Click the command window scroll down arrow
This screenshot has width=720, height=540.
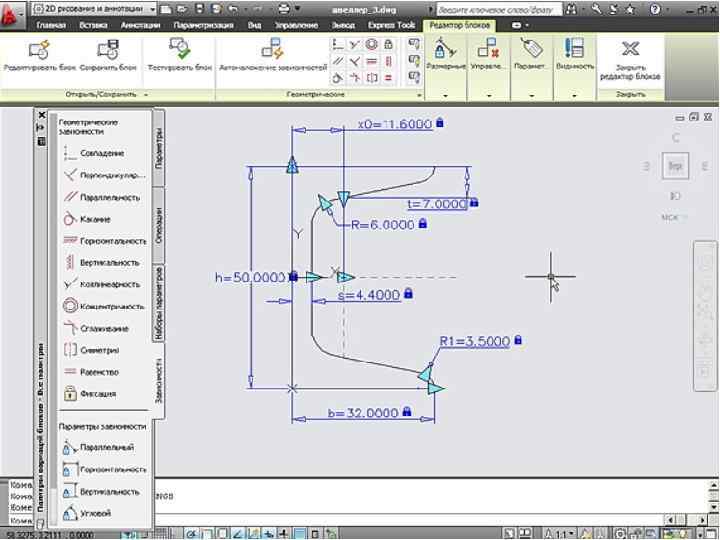[x=714, y=507]
